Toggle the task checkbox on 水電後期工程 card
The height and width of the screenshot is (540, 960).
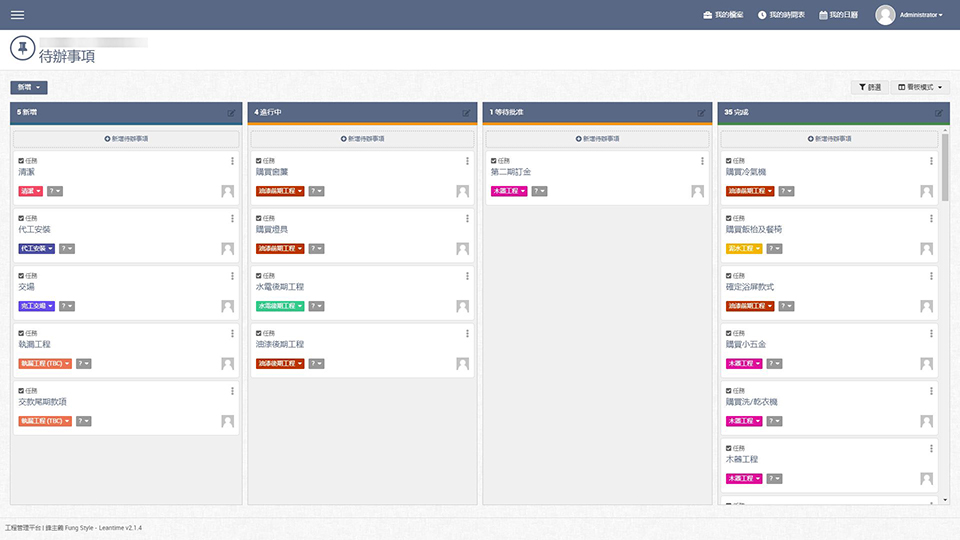pyautogui.click(x=259, y=275)
